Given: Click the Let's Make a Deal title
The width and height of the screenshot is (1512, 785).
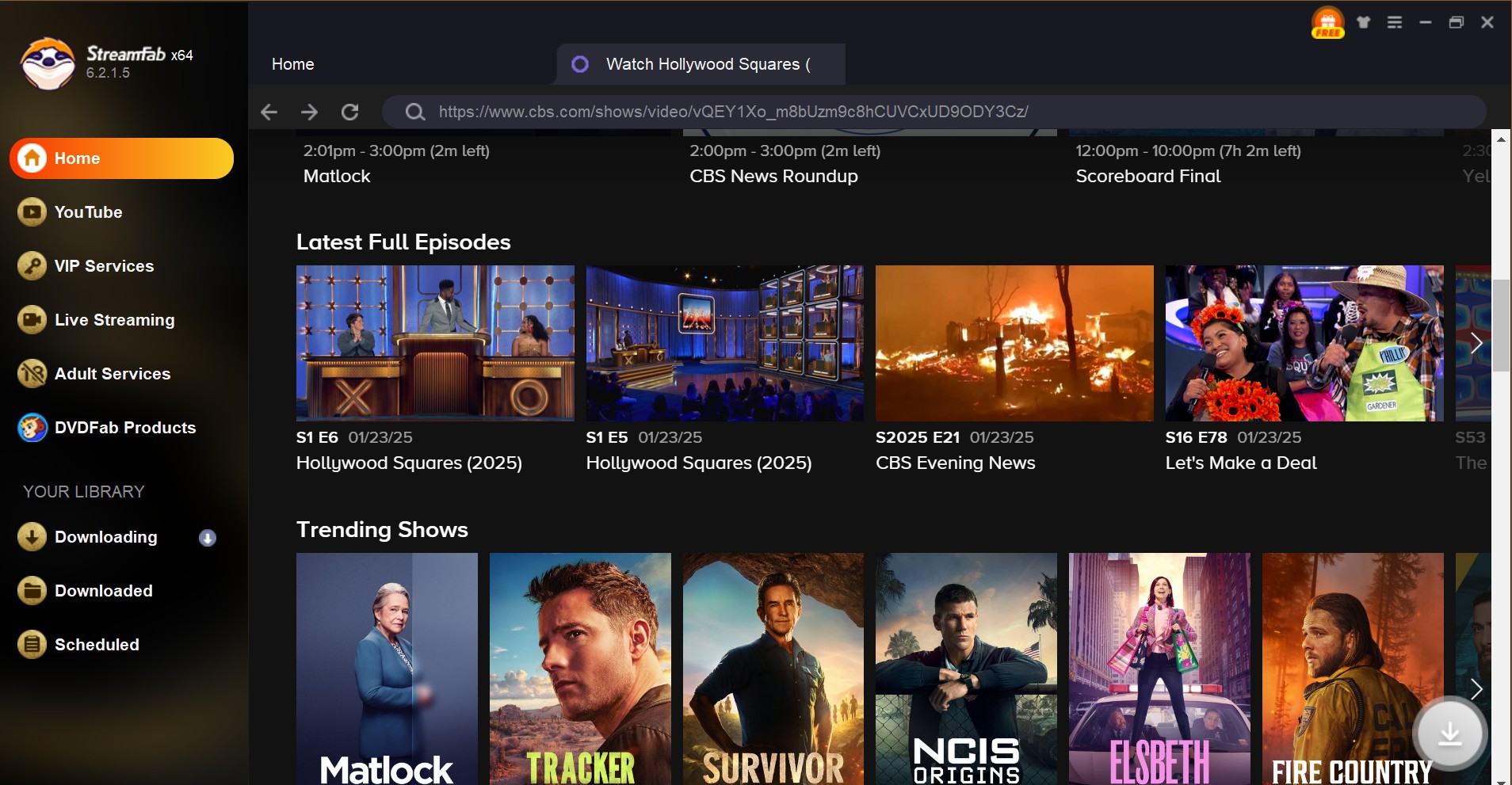Looking at the screenshot, I should (x=1241, y=463).
